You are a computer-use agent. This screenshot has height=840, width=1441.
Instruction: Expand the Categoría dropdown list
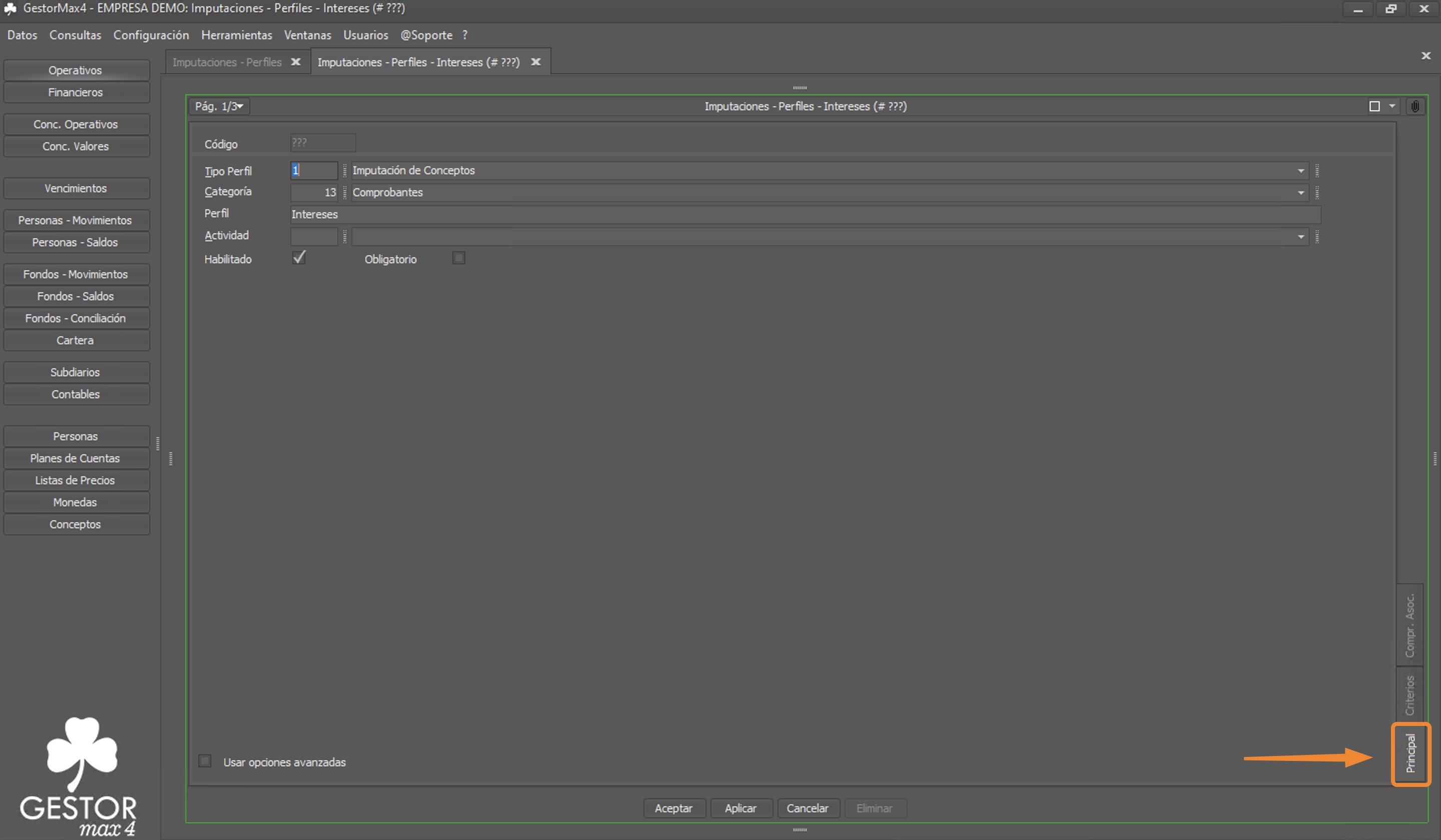click(1301, 193)
